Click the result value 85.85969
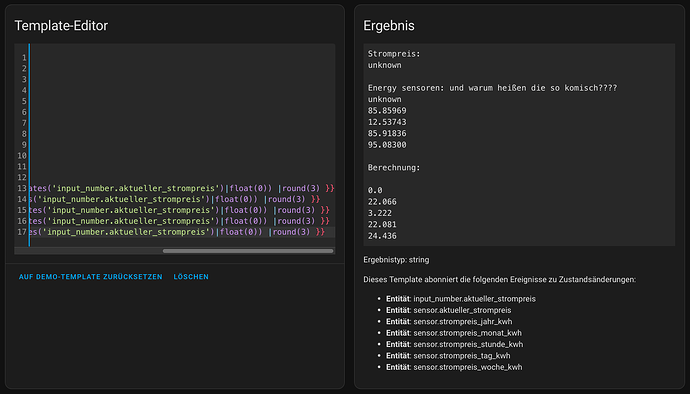The height and width of the screenshot is (394, 690). pos(387,110)
